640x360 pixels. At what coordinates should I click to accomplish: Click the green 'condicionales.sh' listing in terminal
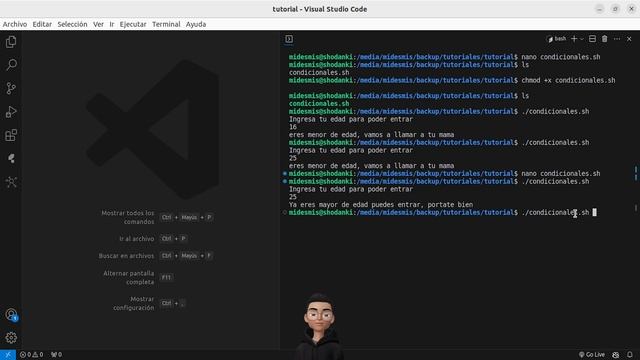tap(319, 104)
